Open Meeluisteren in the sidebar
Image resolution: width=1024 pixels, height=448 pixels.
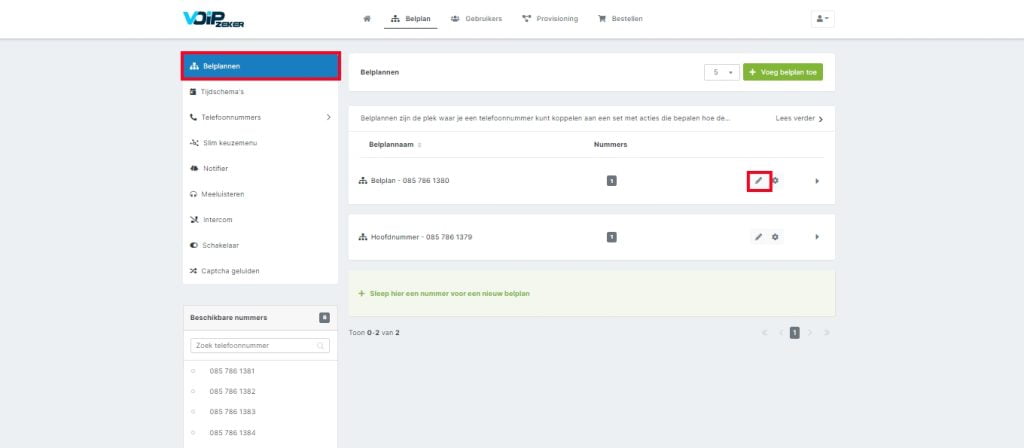coord(261,194)
